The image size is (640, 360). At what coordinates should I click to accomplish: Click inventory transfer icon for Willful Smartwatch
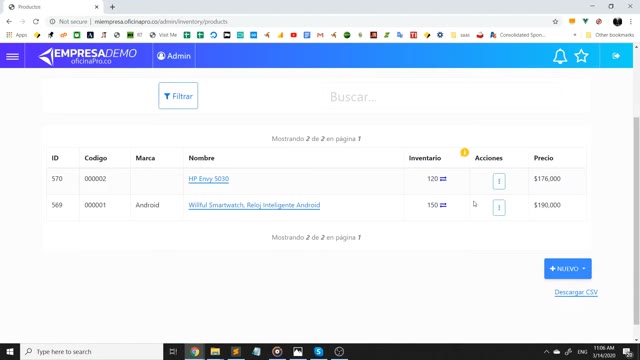point(443,205)
